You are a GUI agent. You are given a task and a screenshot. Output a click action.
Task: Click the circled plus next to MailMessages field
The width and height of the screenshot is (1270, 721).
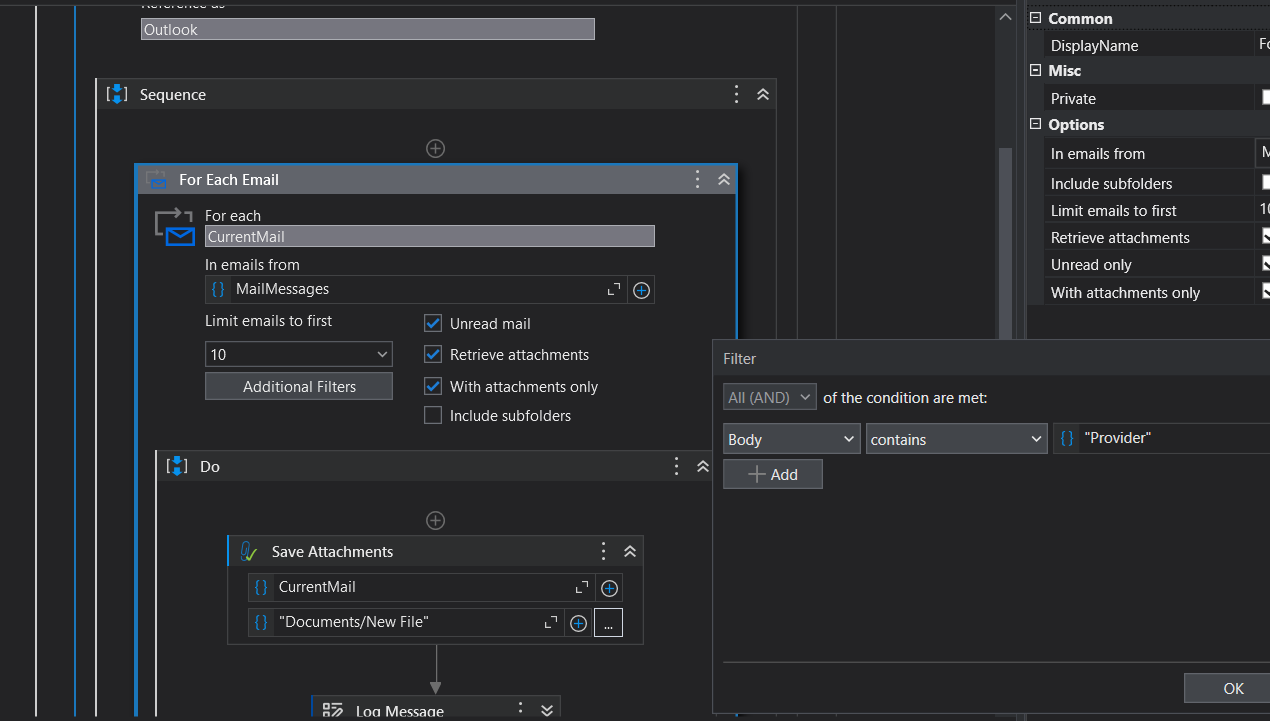641,289
